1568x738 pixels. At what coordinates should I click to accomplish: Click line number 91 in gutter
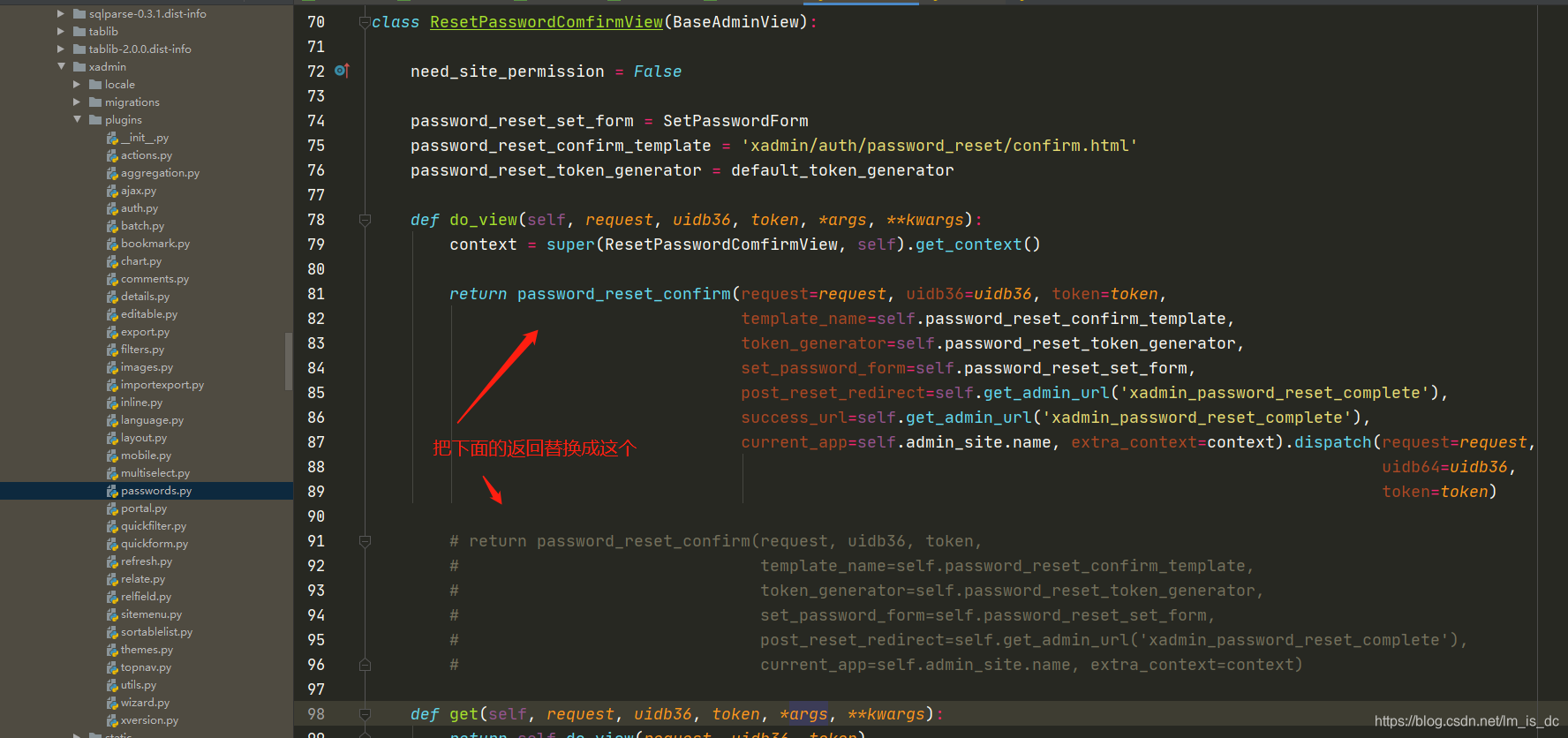(316, 541)
